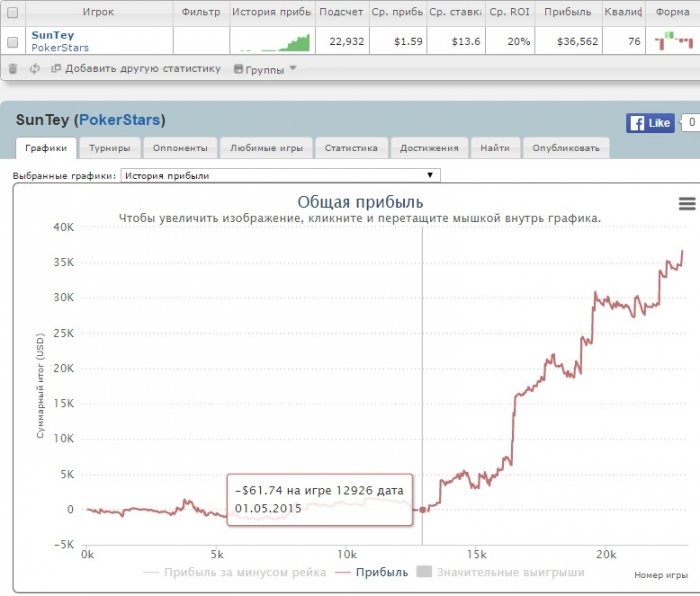This screenshot has width=700, height=596.
Task: Click the Добавить другую статистику link
Action: pos(136,69)
